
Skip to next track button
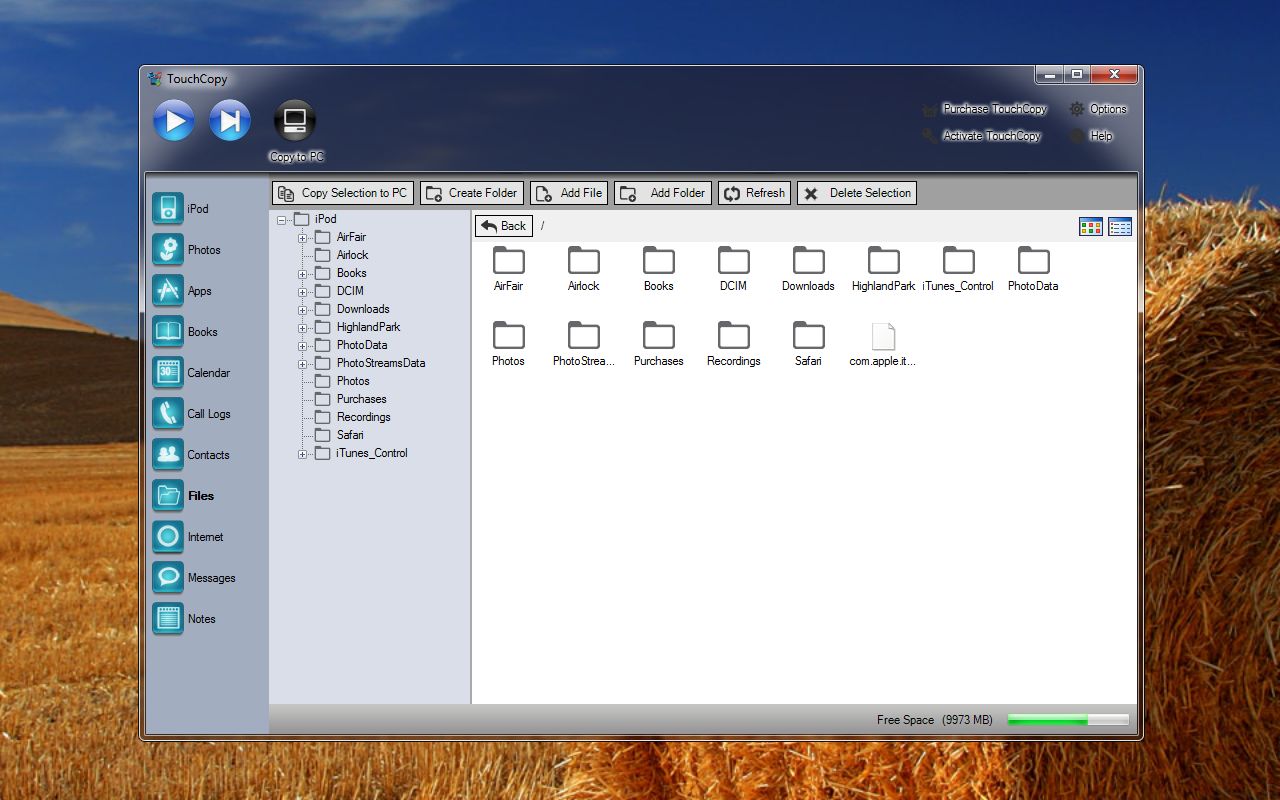click(x=230, y=121)
